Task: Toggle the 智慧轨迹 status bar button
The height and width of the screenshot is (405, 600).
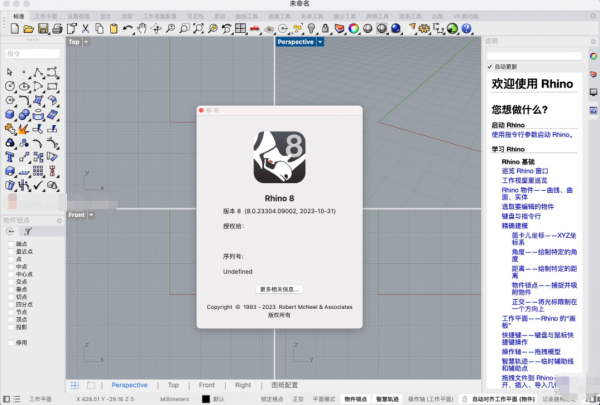Action: coord(387,399)
